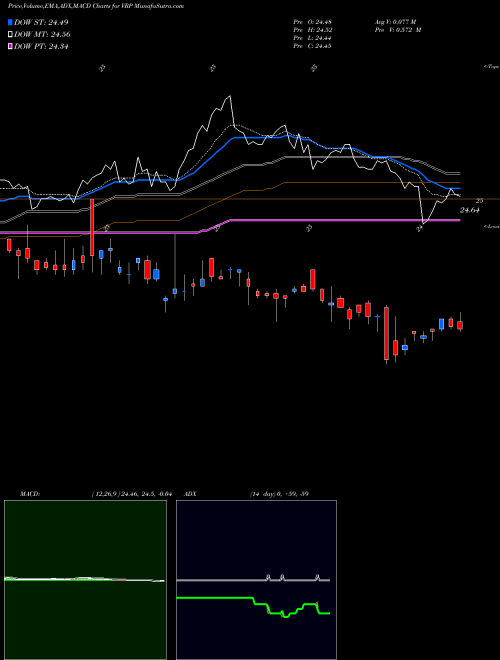Select the 'DOW ST: 24.49' legend label

(41, 22)
